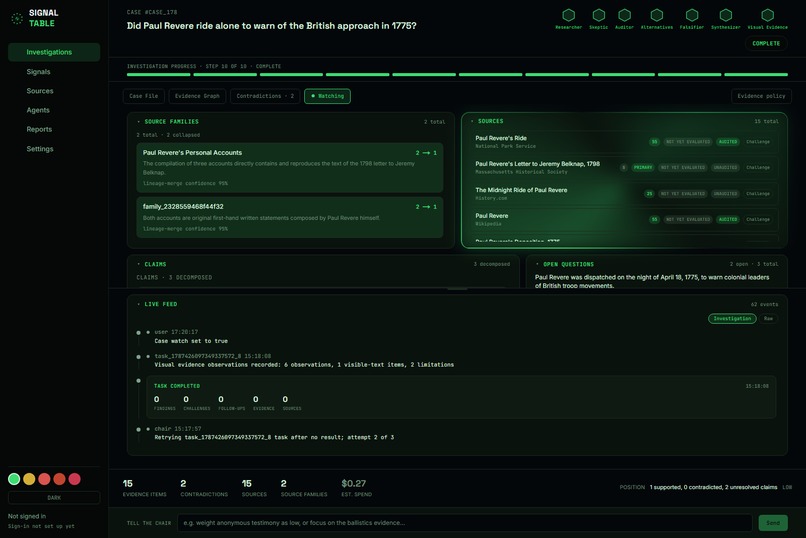This screenshot has height=538, width=806.
Task: Select the Auditor agent hexagon
Action: coord(624,15)
